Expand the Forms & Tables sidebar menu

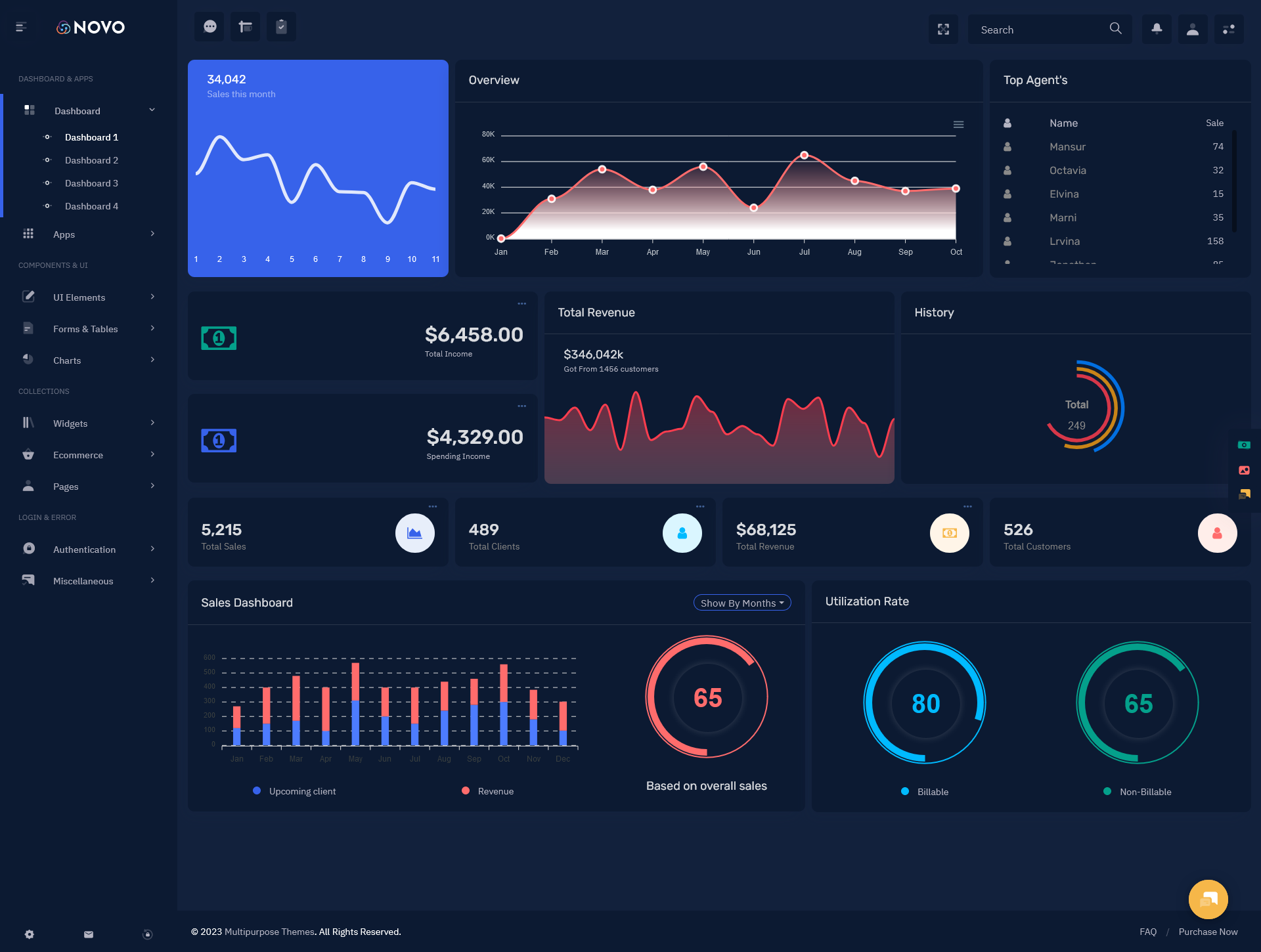click(x=89, y=329)
